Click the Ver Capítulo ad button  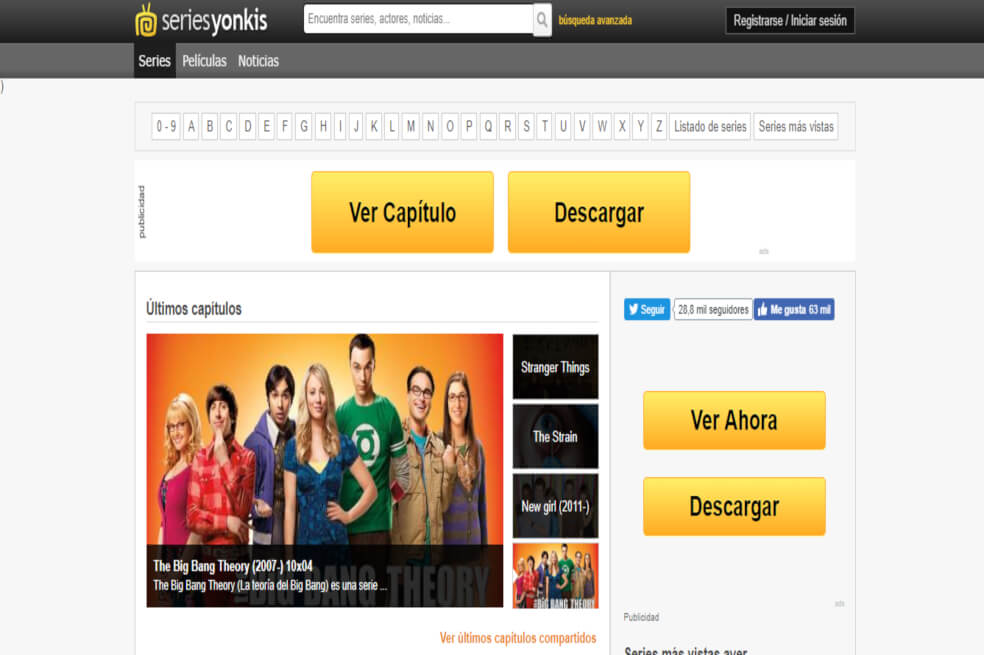pos(402,212)
